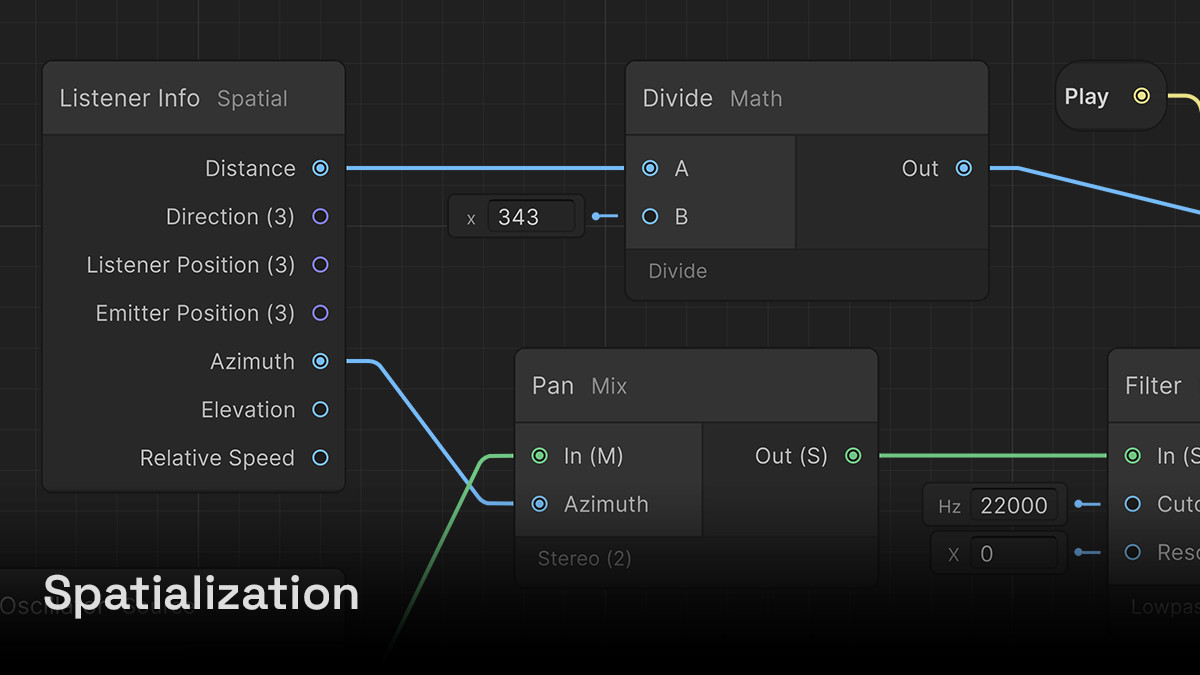Click the Distance output port on Listener Info
The height and width of the screenshot is (675, 1200).
(x=320, y=168)
